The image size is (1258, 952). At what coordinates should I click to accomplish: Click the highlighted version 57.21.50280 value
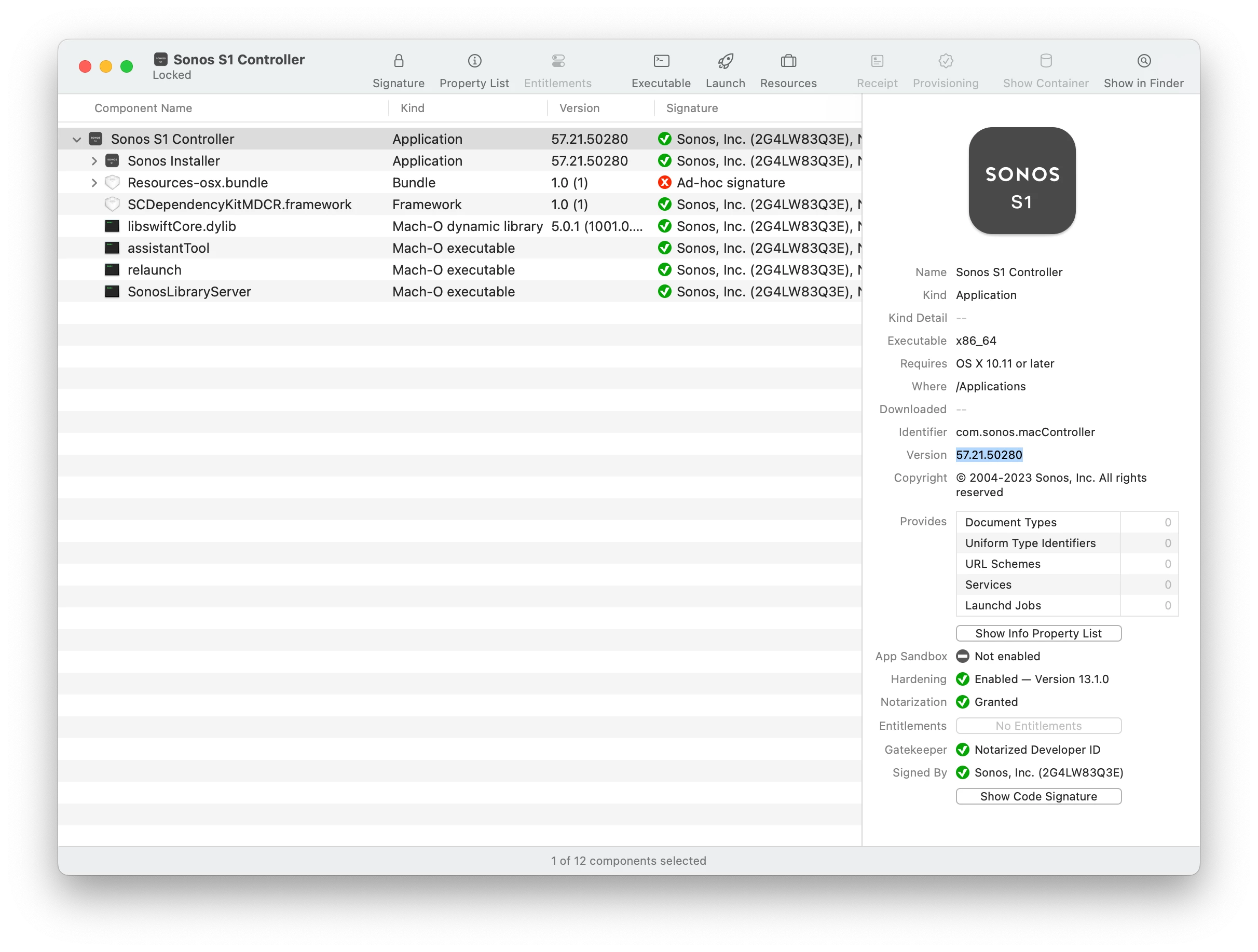click(989, 455)
